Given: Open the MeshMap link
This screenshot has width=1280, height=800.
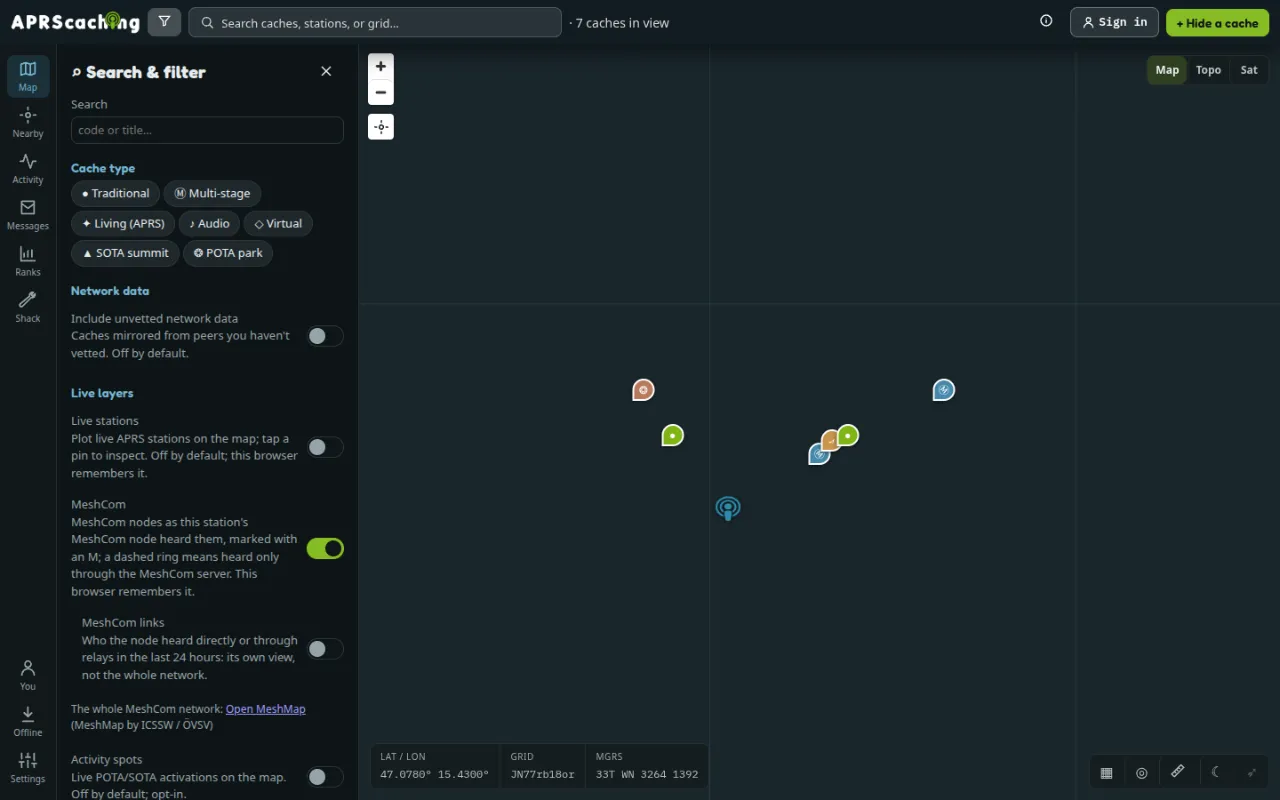Looking at the screenshot, I should [265, 709].
